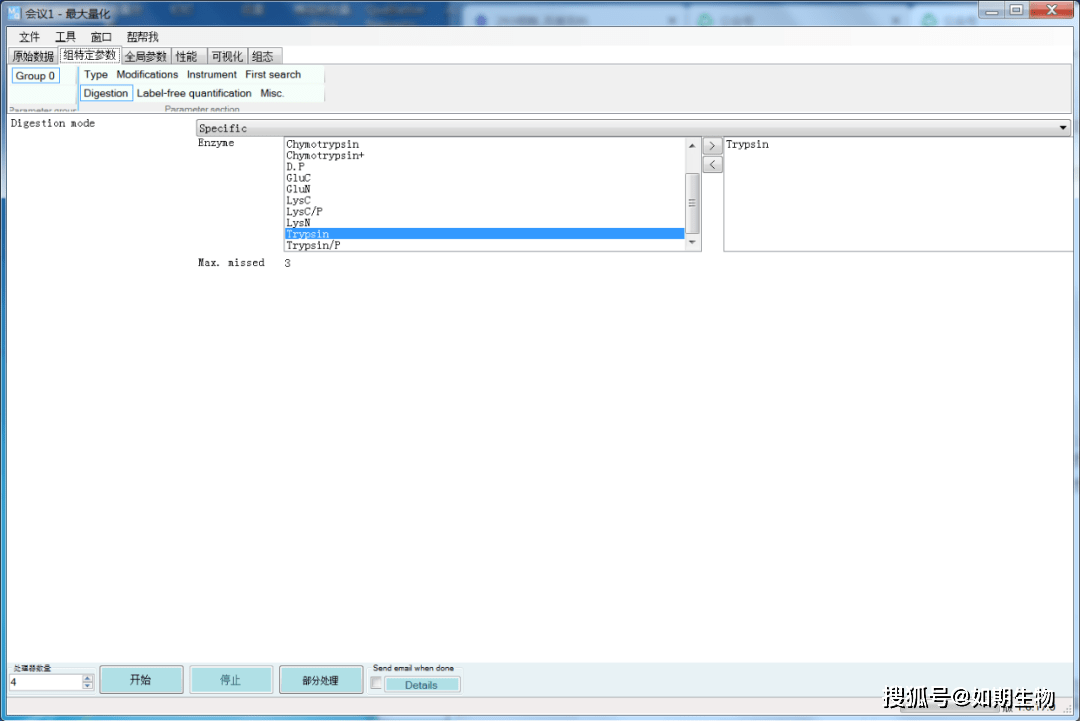Switch to the 性能 tab
This screenshot has height=721, width=1080.
(187, 56)
